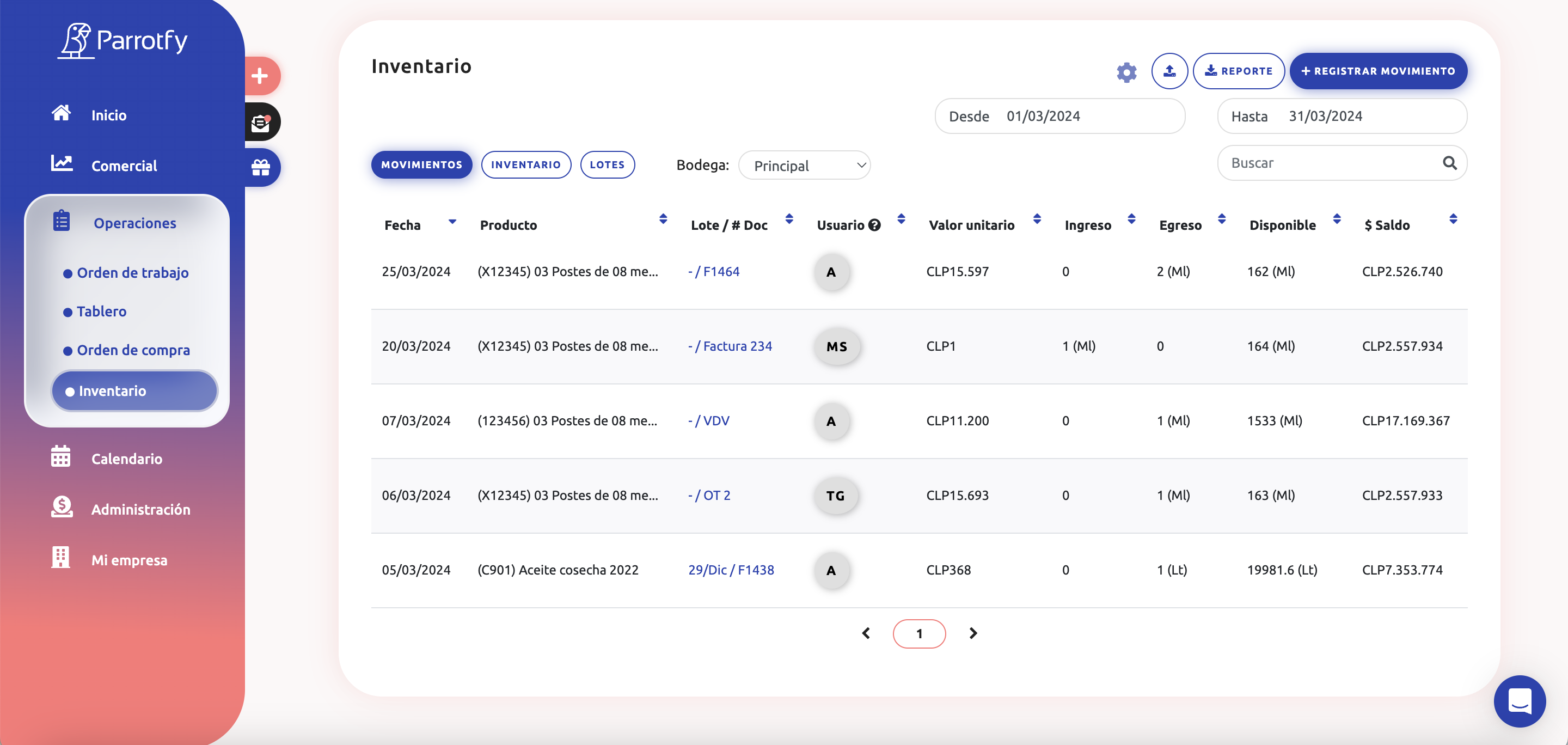
Task: Click user avatar TG on 06/03/2024 row
Action: 836,496
